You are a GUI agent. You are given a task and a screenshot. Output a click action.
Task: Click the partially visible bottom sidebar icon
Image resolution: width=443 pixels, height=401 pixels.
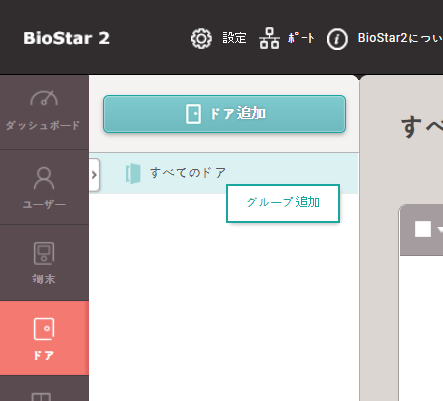[x=41, y=397]
